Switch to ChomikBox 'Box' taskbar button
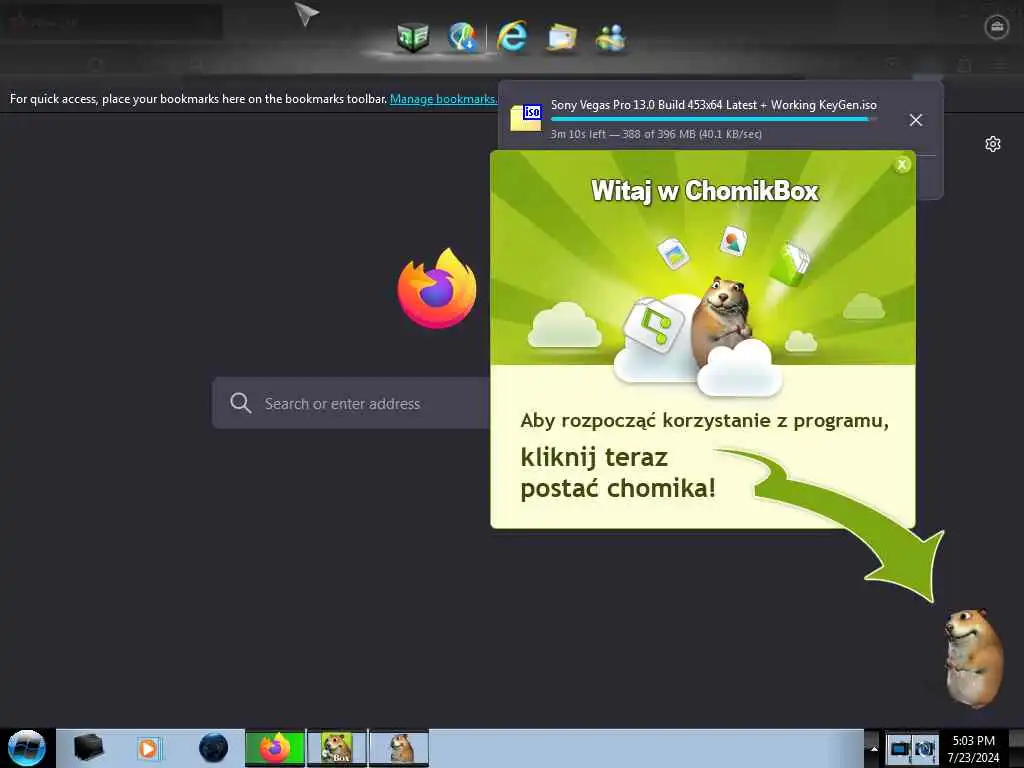Image resolution: width=1024 pixels, height=768 pixels. [x=337, y=748]
